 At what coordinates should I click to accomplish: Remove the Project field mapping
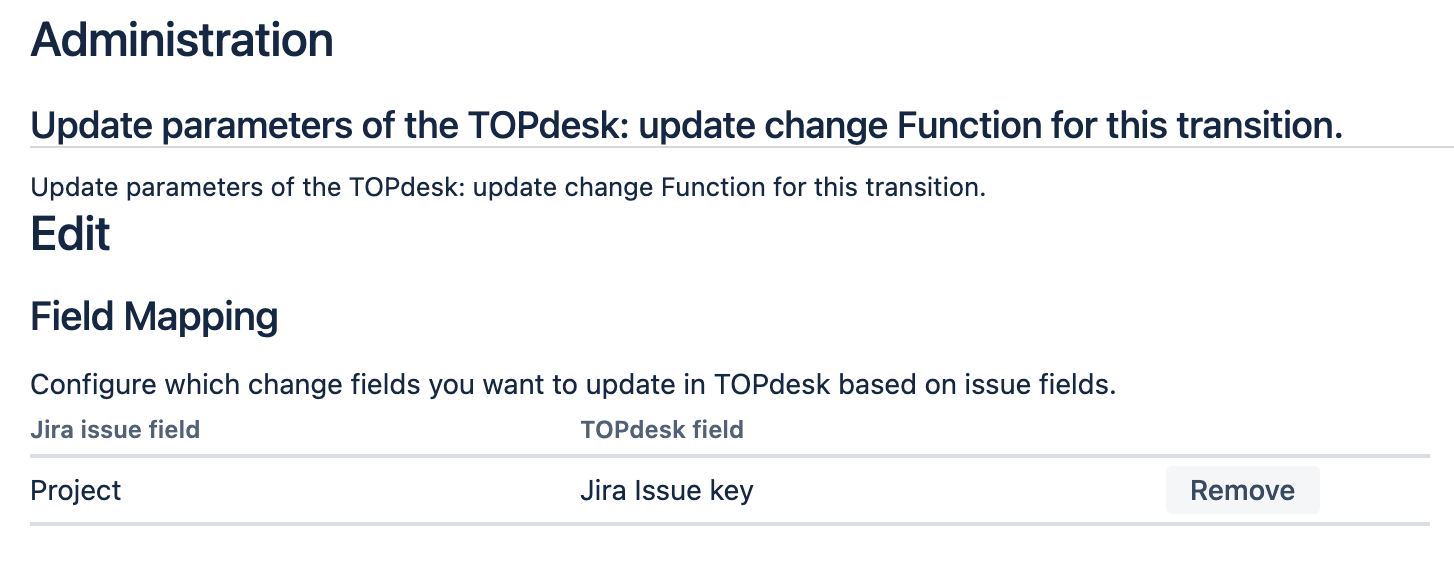[1242, 490]
